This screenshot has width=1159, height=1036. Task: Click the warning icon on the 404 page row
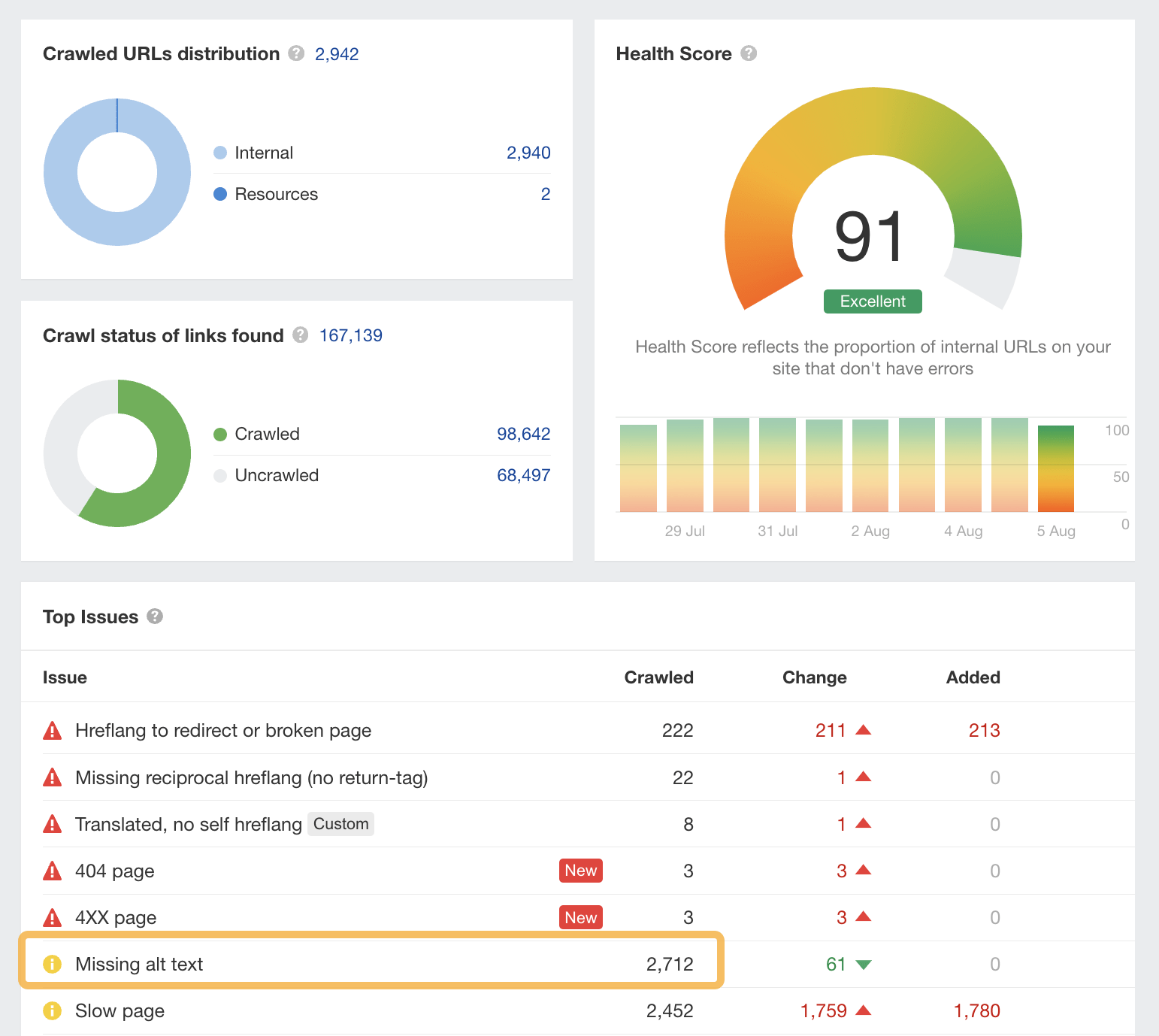tap(52, 871)
